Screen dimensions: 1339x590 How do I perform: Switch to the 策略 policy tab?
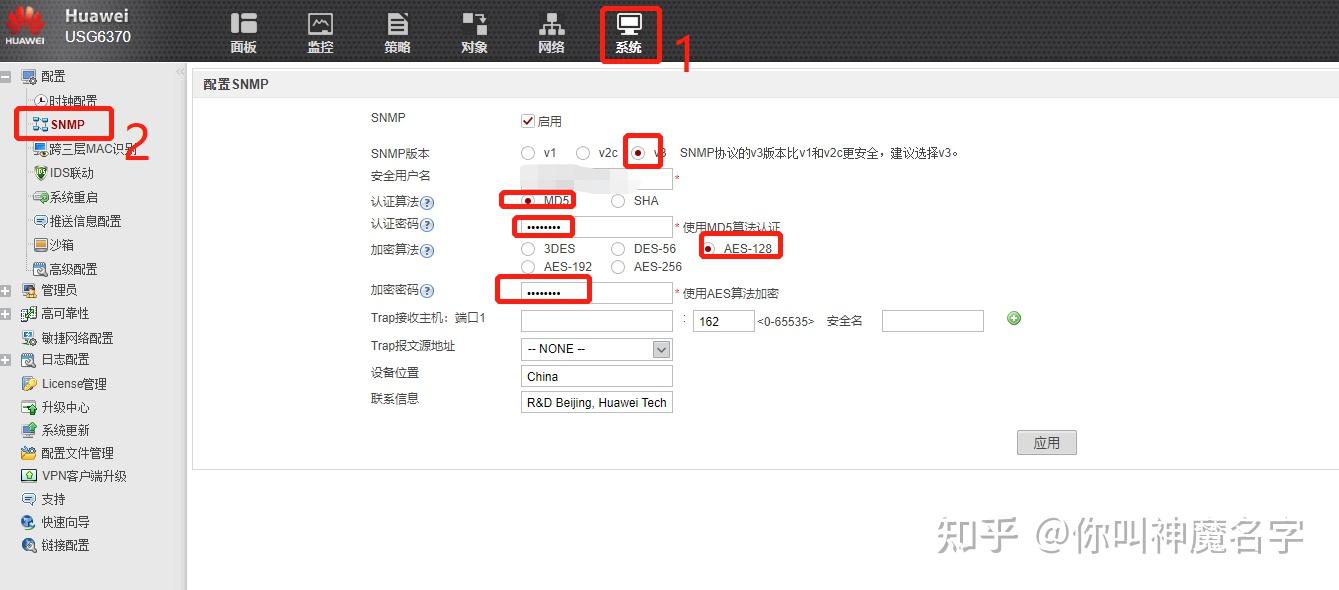coord(397,33)
